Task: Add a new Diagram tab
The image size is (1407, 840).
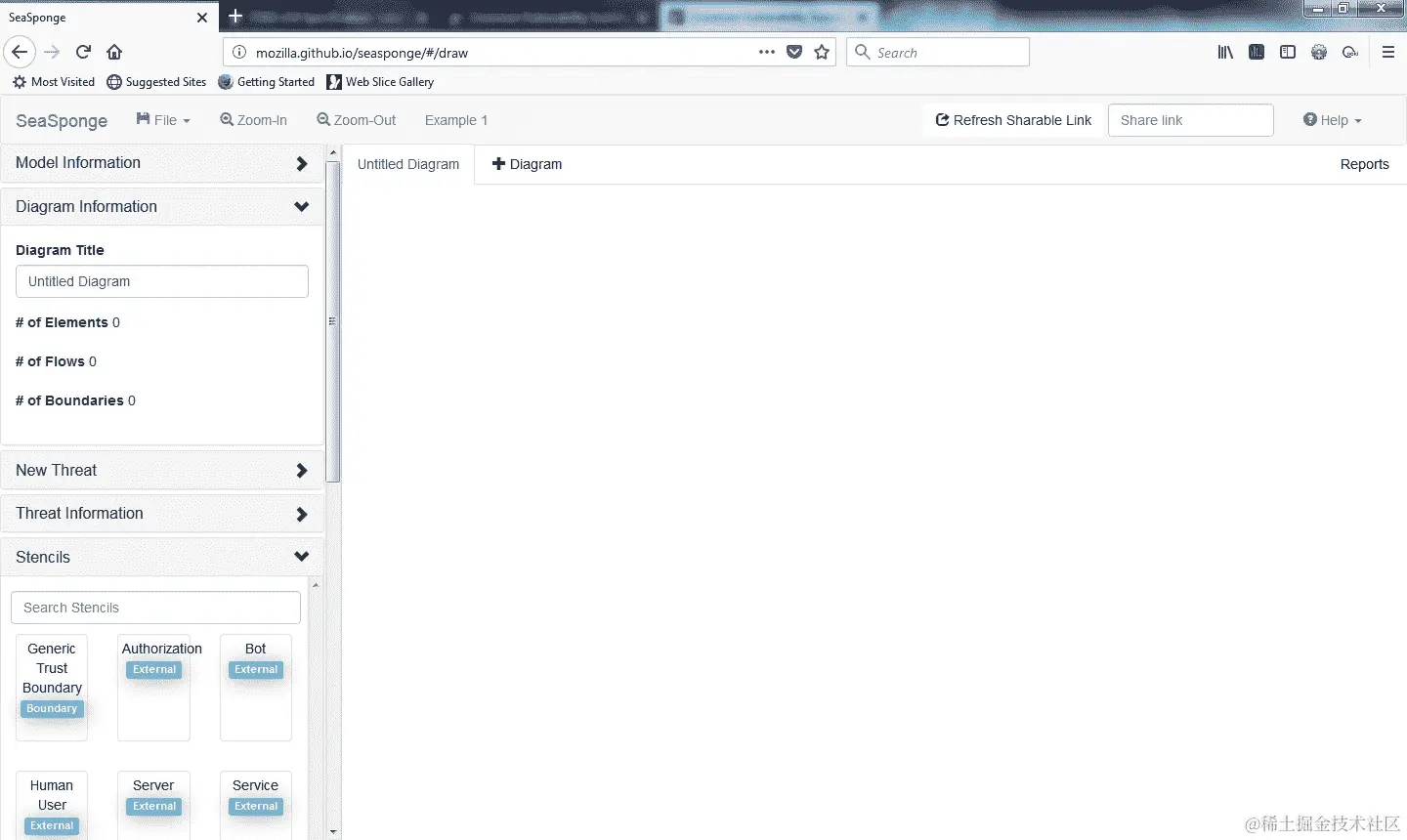Action: (x=527, y=164)
